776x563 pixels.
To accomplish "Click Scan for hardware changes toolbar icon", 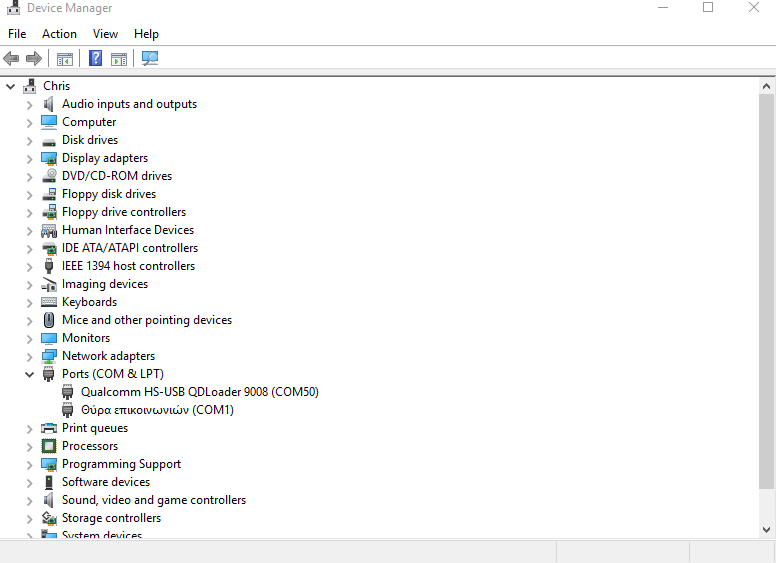I will coord(149,58).
